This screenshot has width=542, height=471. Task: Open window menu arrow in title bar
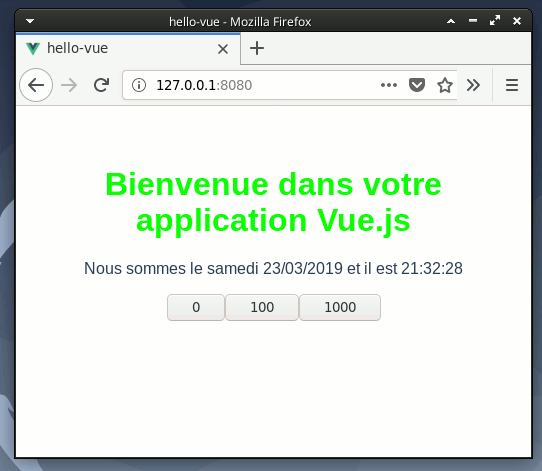(30, 21)
